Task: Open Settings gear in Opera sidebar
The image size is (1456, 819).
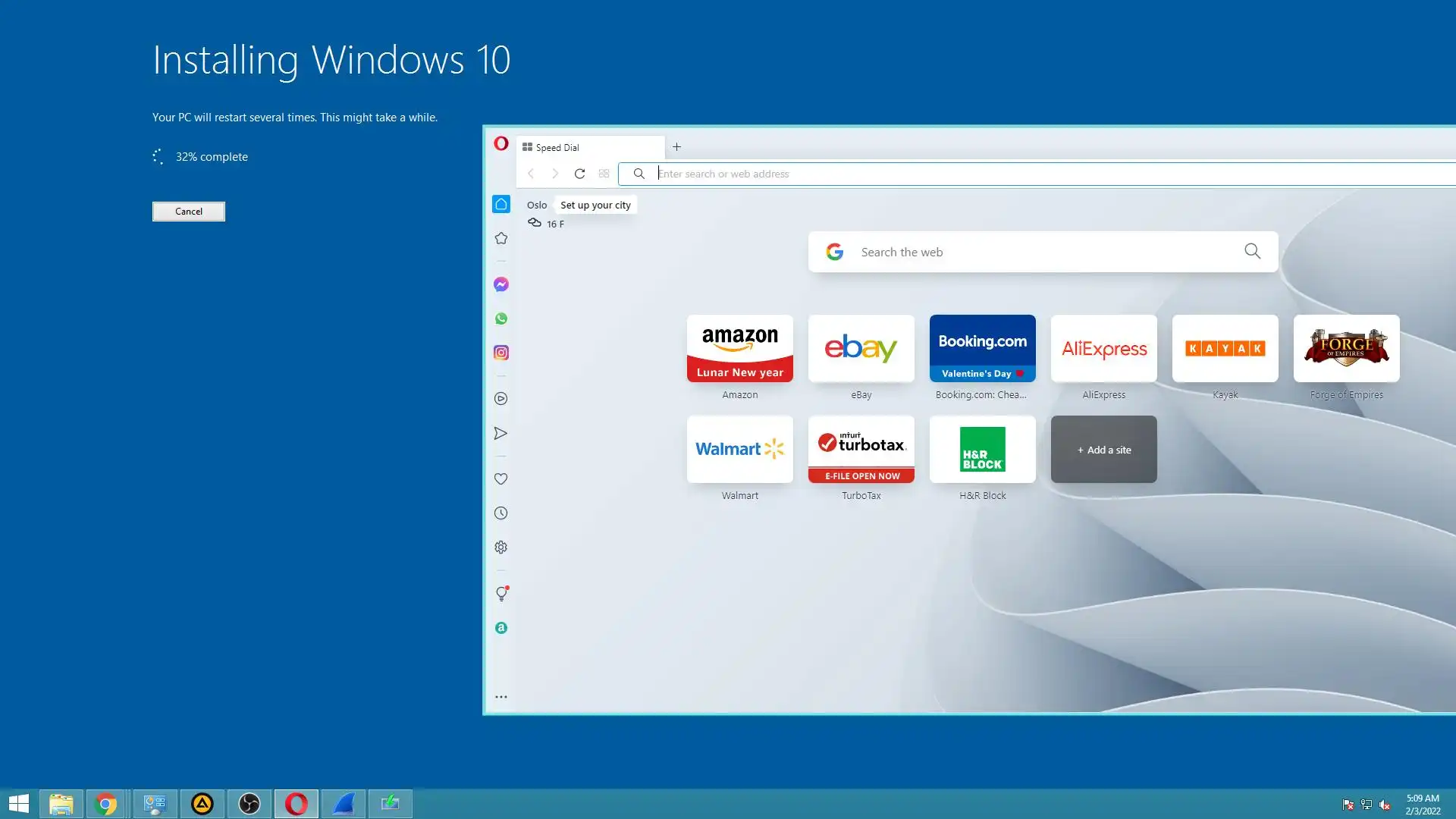Action: click(501, 548)
